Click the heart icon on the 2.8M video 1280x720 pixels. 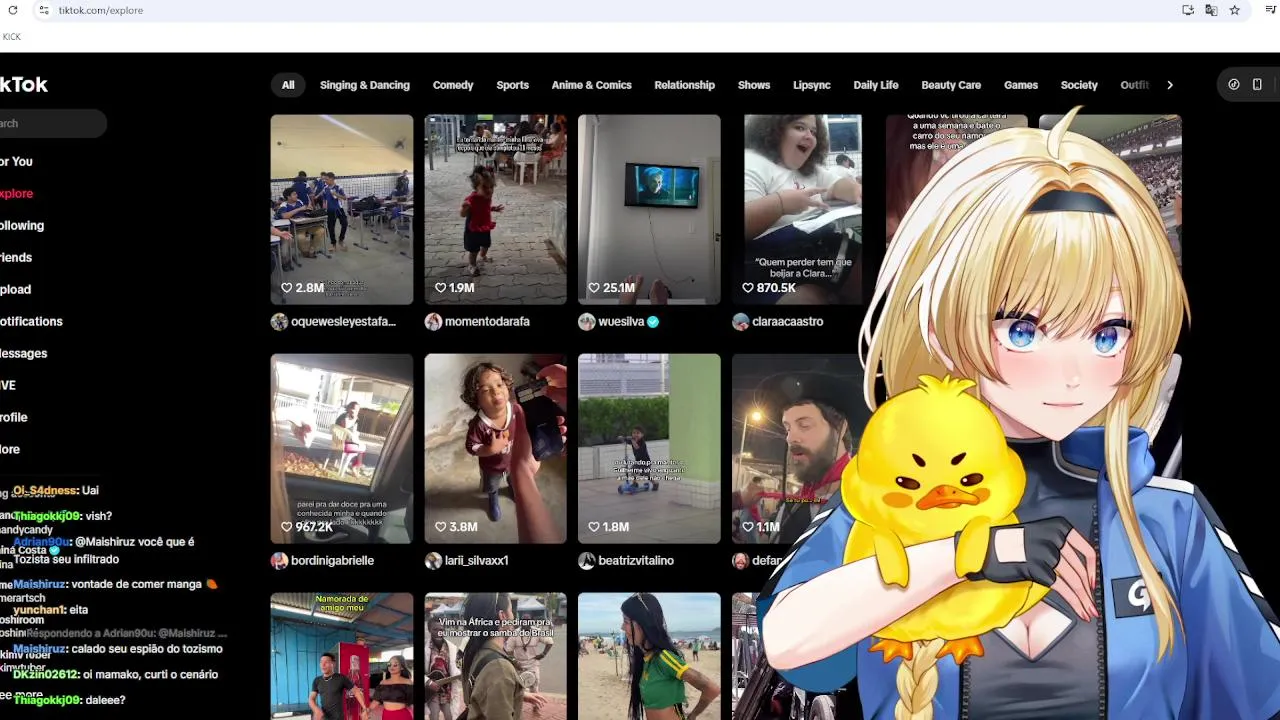(286, 288)
